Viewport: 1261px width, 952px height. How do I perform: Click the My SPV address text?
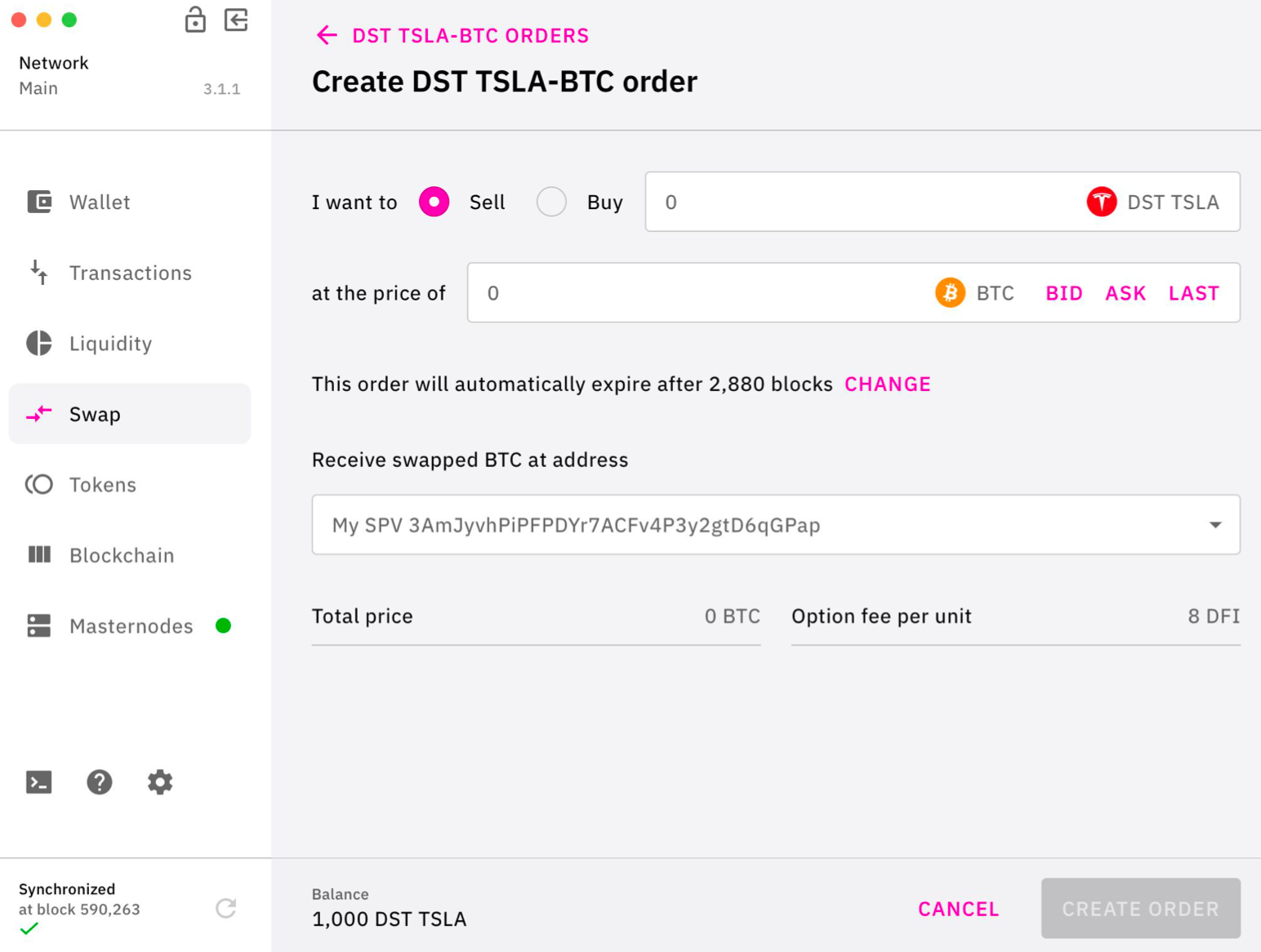pyautogui.click(x=576, y=525)
